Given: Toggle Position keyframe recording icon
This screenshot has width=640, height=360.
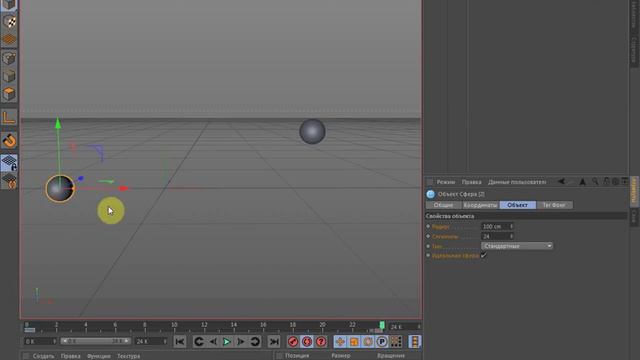Looking at the screenshot, I should coord(340,342).
